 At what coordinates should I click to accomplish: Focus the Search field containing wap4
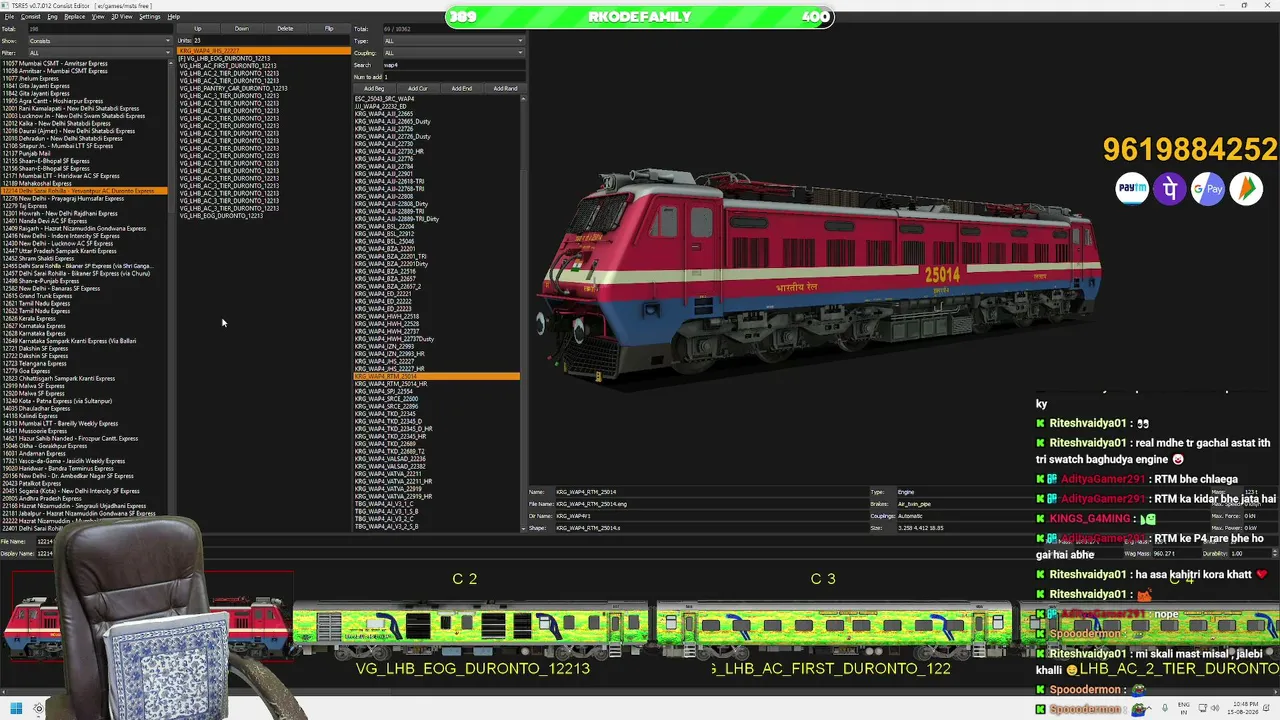click(x=453, y=65)
